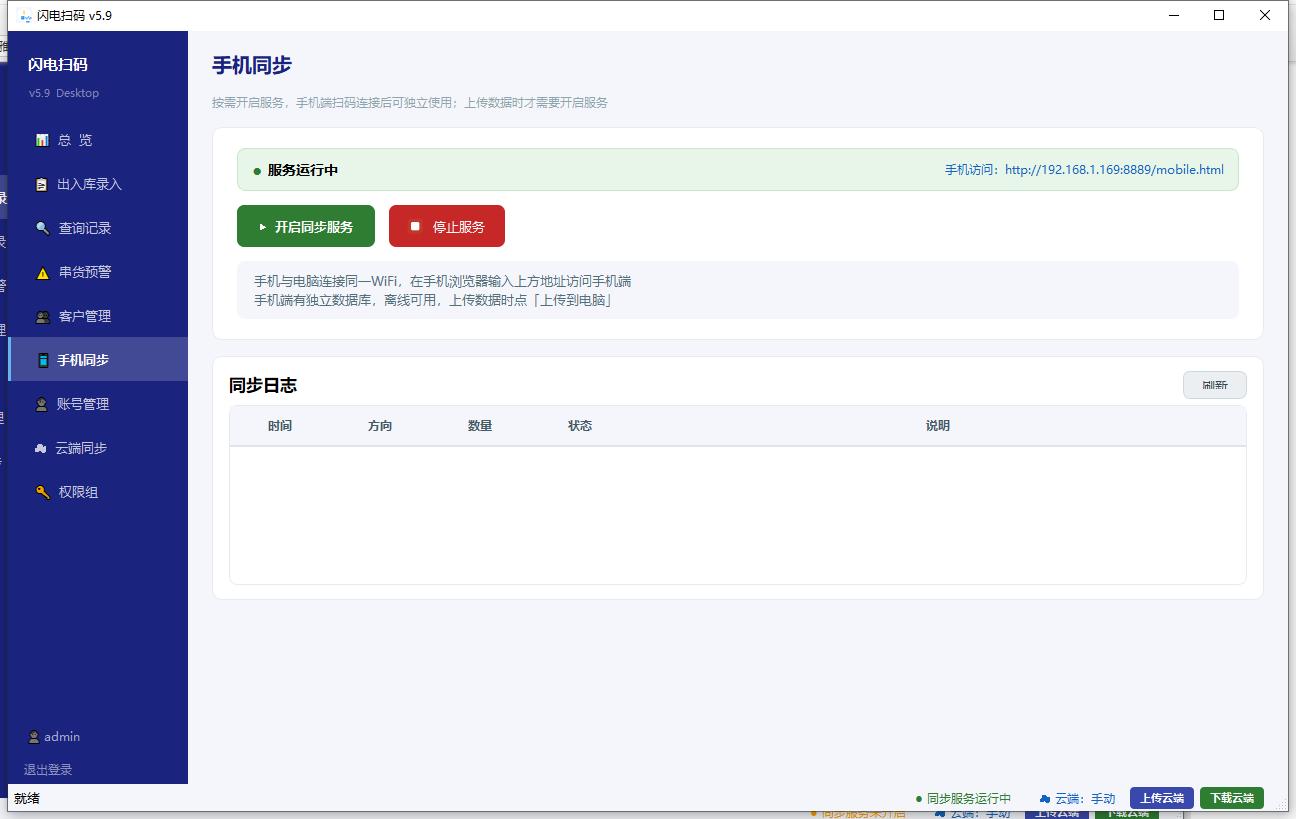Screen dimensions: 1296x819
Task: Click 上传云端 button in status bar
Action: tap(1161, 798)
